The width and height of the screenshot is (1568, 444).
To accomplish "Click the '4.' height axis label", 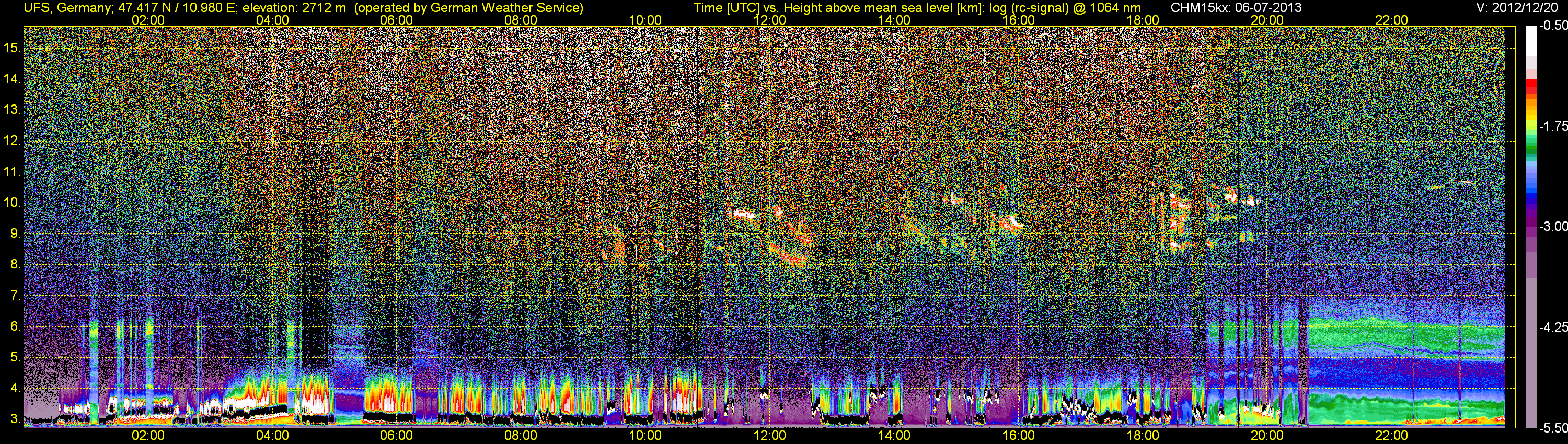I will coord(15,388).
